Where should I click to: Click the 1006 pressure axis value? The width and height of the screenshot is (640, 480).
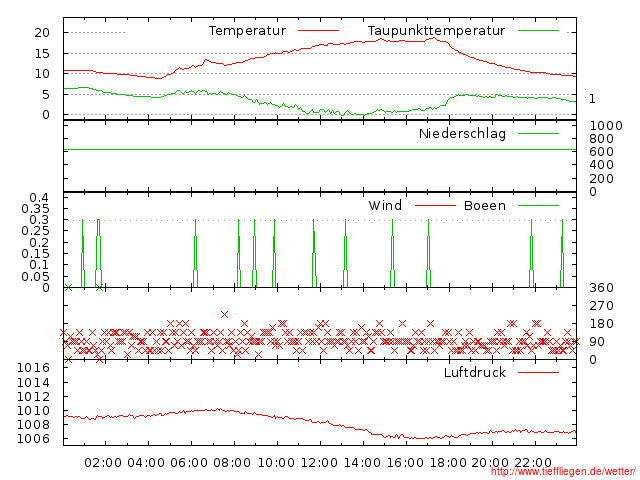coord(33,439)
